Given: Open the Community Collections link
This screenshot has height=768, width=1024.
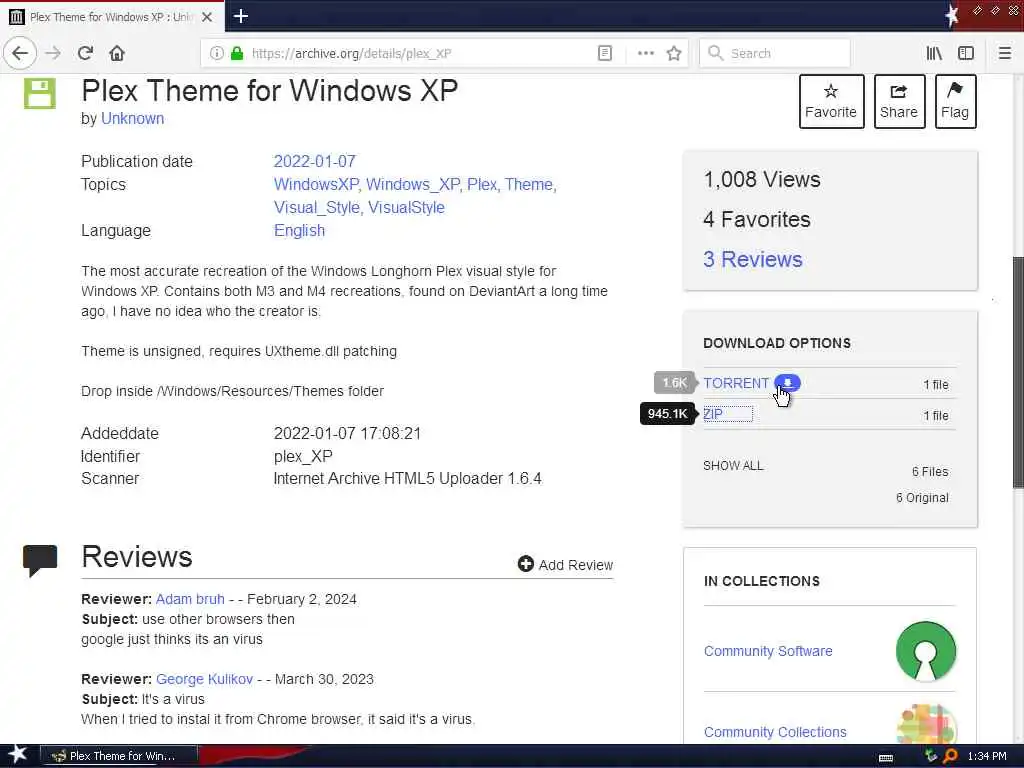Looking at the screenshot, I should point(775,732).
